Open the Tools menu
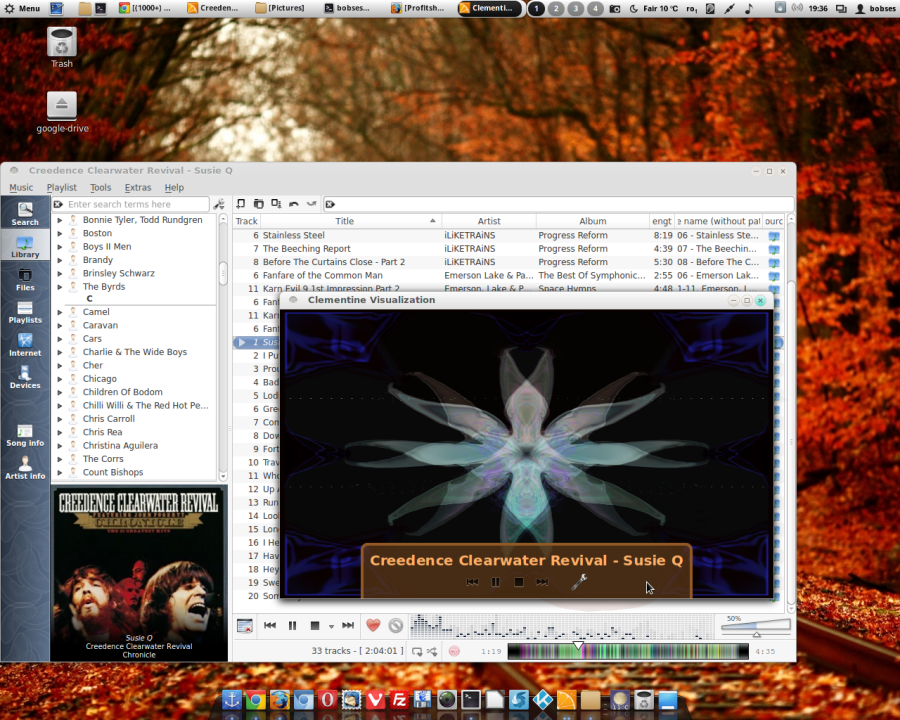The image size is (900, 720). (100, 187)
